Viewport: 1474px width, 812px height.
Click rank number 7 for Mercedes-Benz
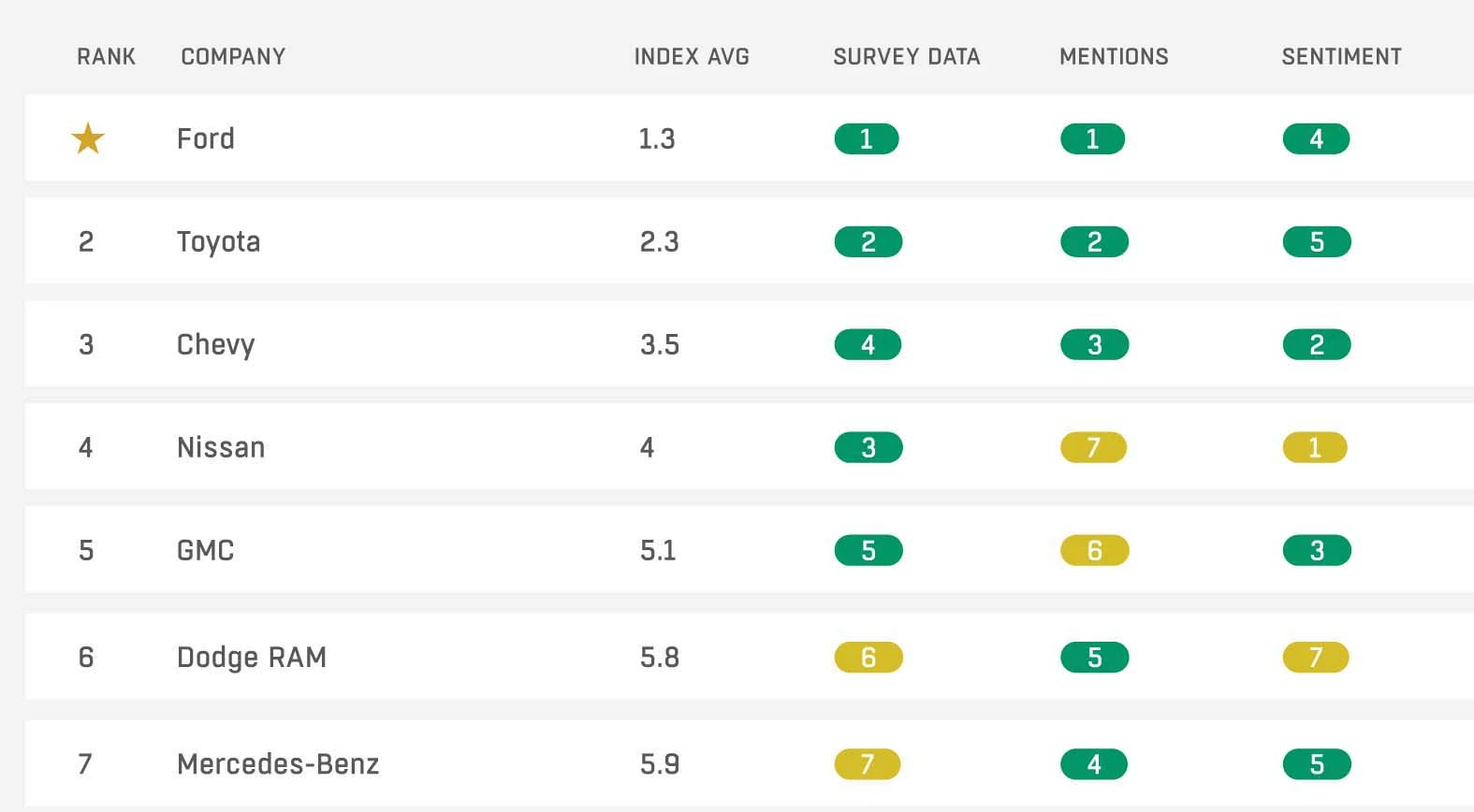coord(85,764)
